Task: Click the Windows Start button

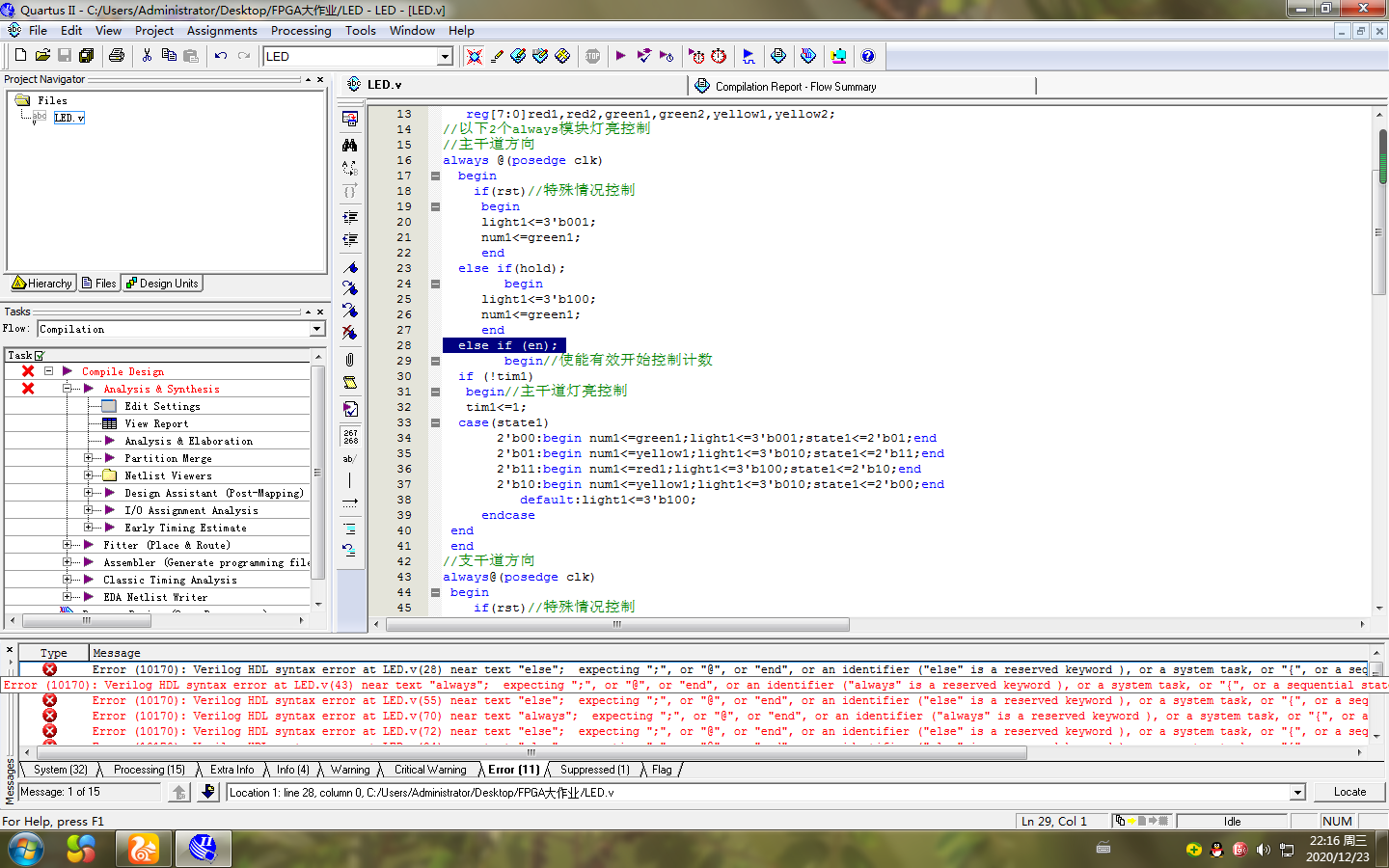Action: point(26,850)
